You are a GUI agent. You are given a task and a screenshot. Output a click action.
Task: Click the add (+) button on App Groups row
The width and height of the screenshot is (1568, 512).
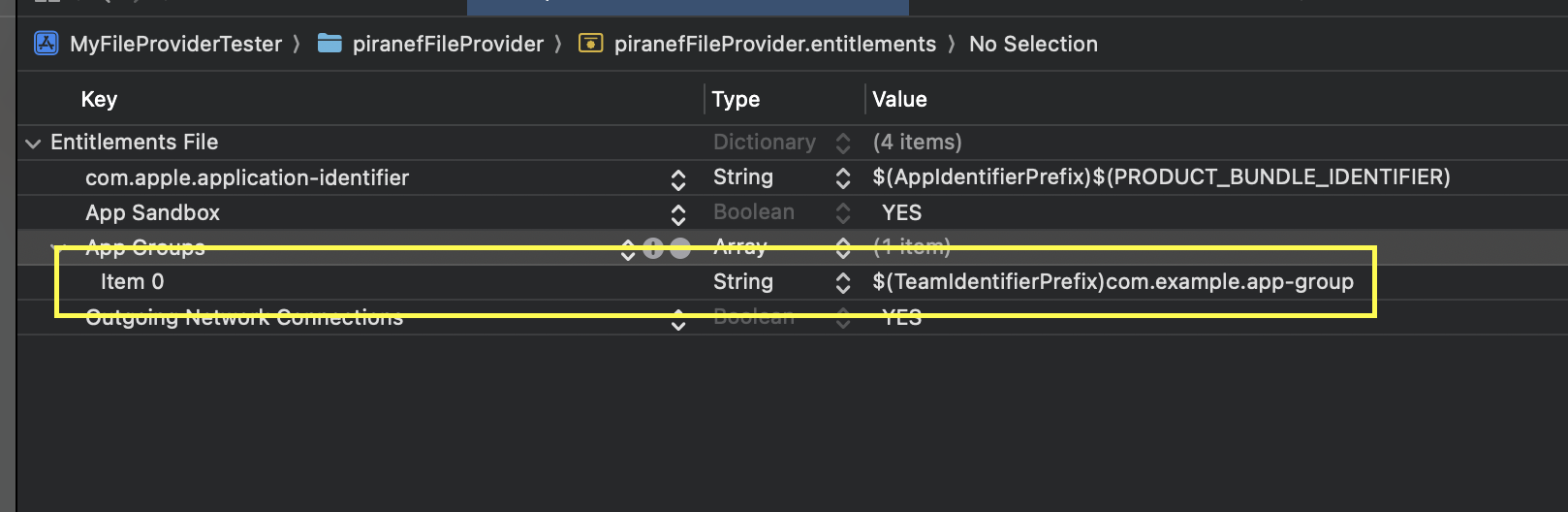(653, 248)
